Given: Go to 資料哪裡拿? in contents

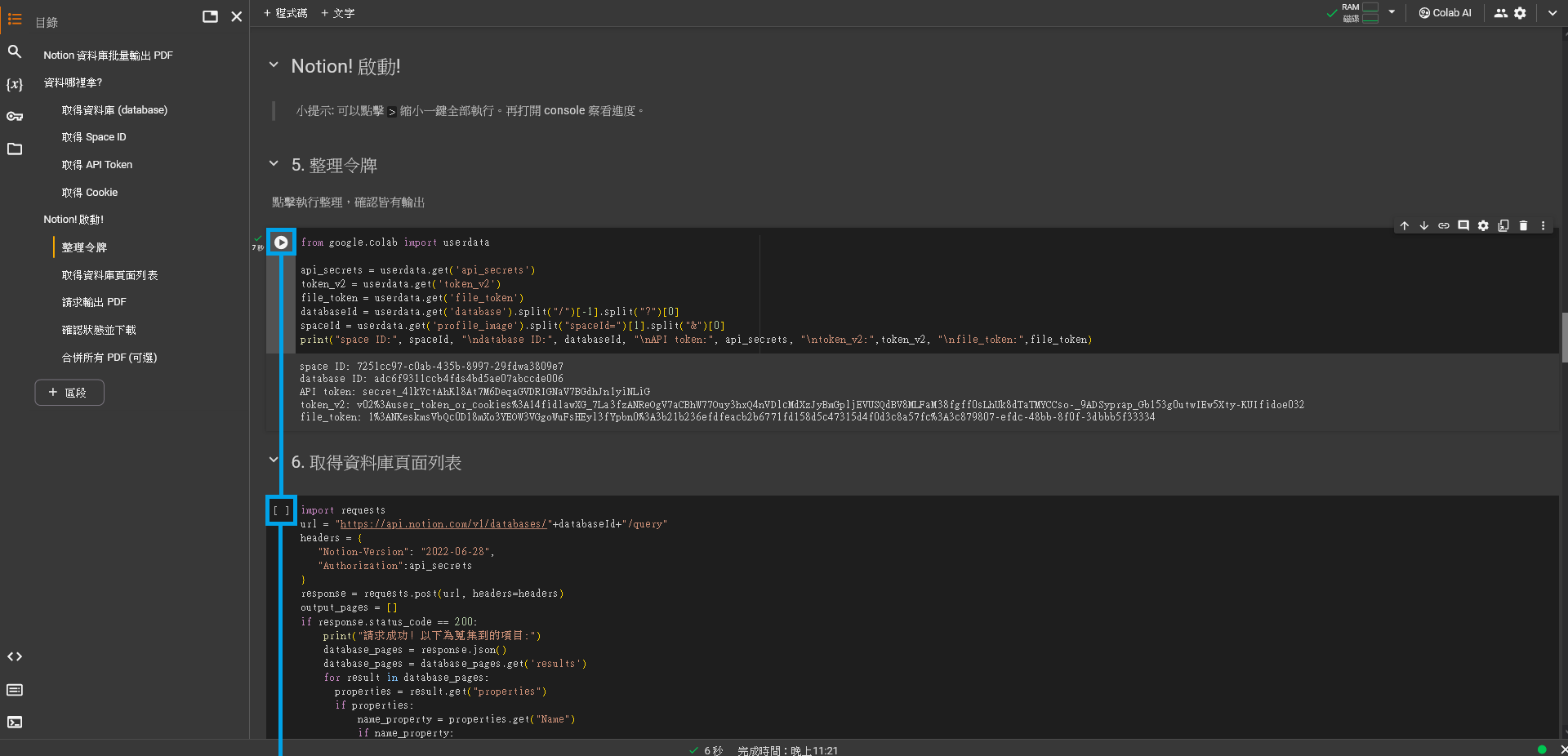Looking at the screenshot, I should pyautogui.click(x=73, y=82).
